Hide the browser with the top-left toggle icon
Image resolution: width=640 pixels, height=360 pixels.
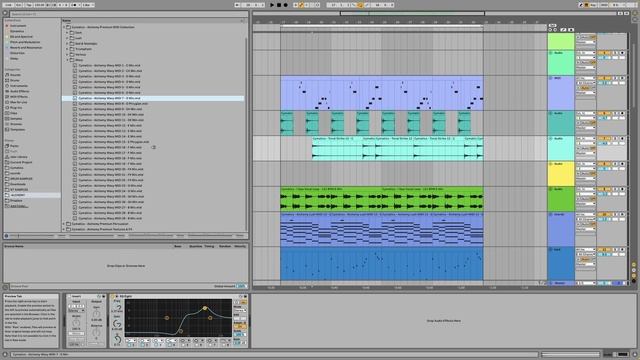coord(5,13)
